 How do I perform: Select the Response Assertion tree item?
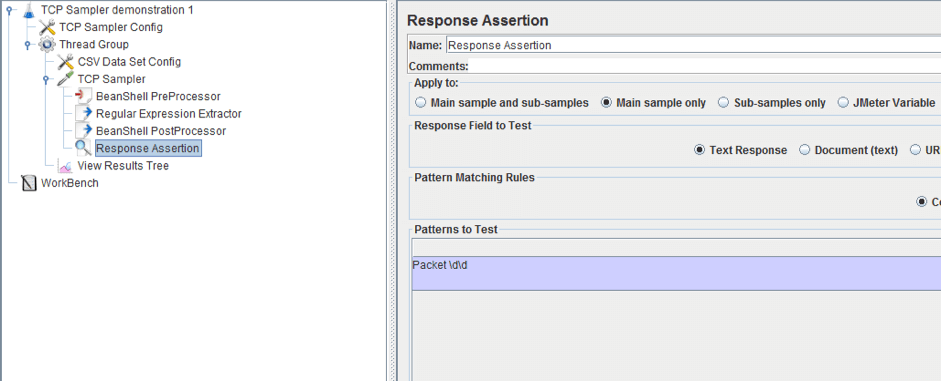(148, 148)
